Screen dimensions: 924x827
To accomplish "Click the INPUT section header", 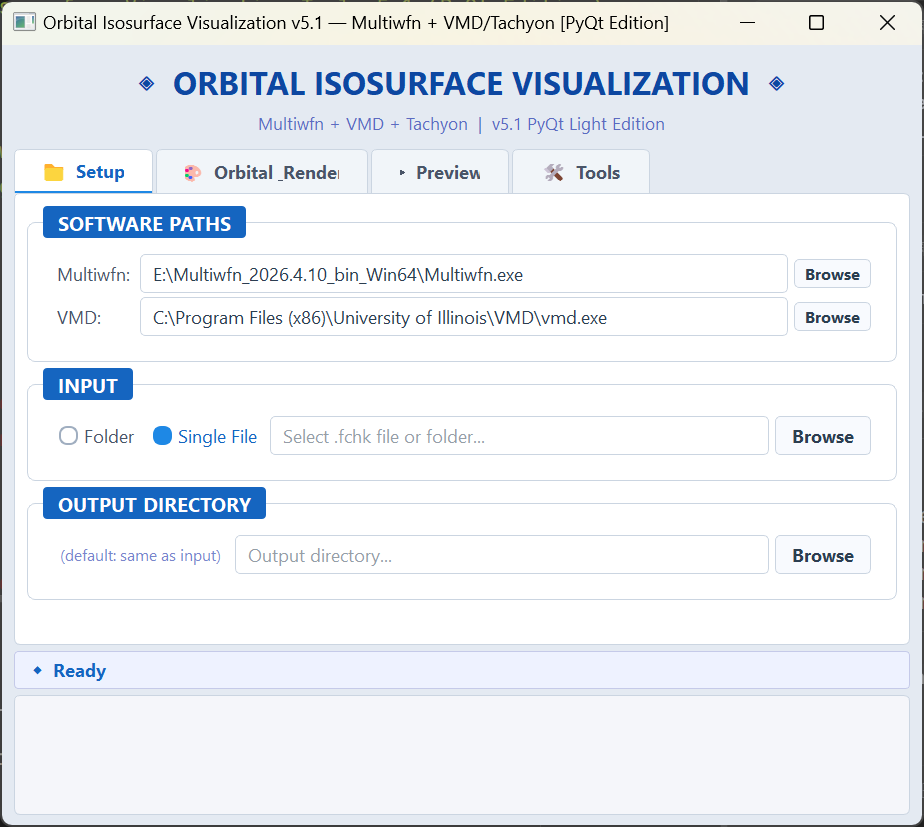I will [88, 385].
